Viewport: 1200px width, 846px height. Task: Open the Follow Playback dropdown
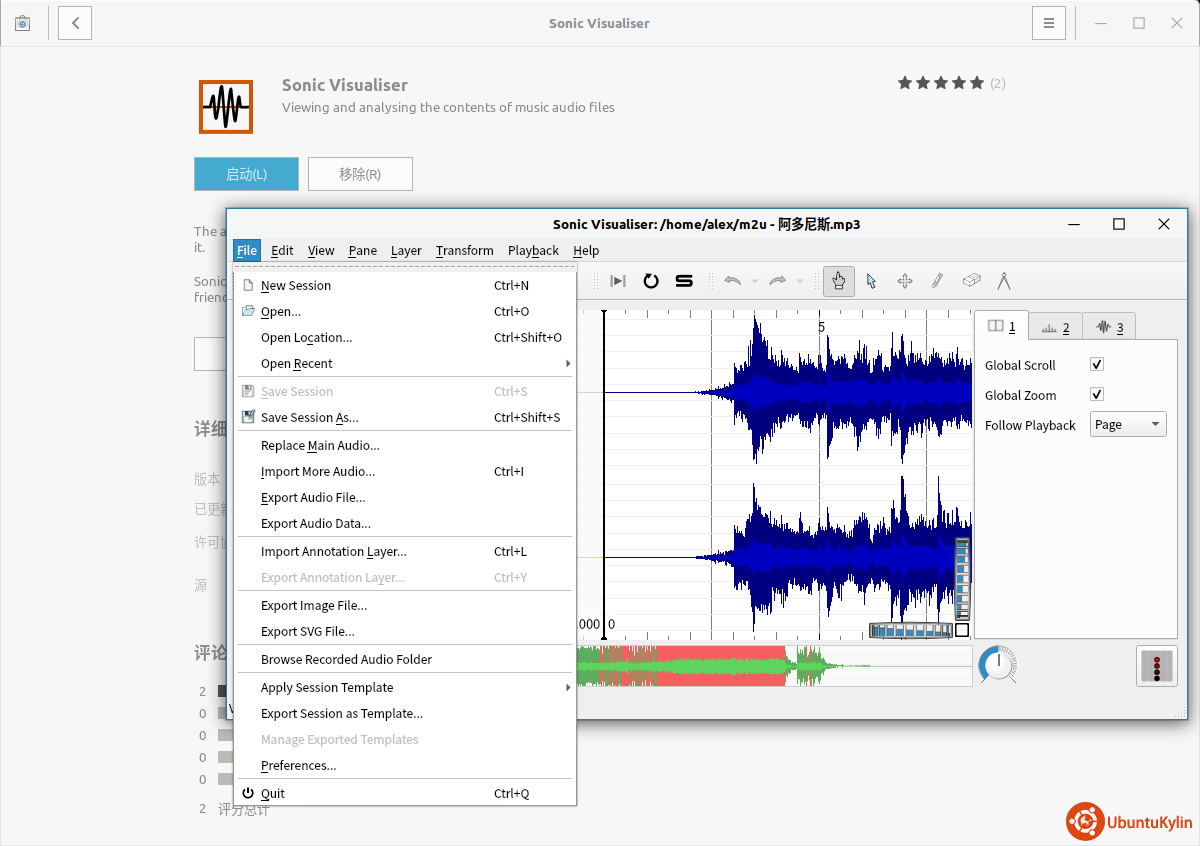tap(1128, 425)
